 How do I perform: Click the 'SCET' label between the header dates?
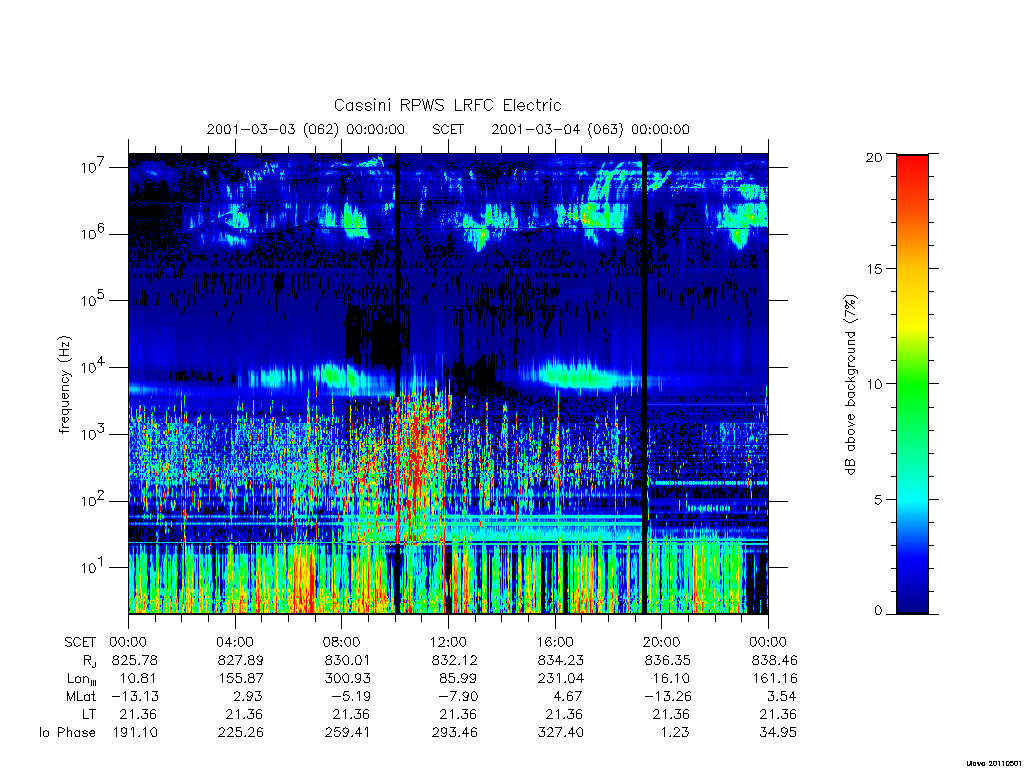click(448, 129)
